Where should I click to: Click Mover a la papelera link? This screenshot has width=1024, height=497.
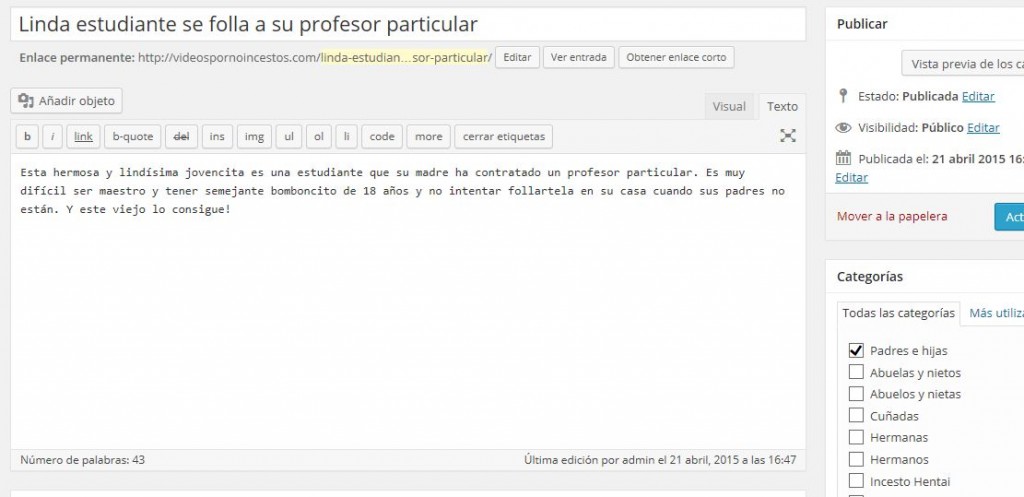point(892,216)
